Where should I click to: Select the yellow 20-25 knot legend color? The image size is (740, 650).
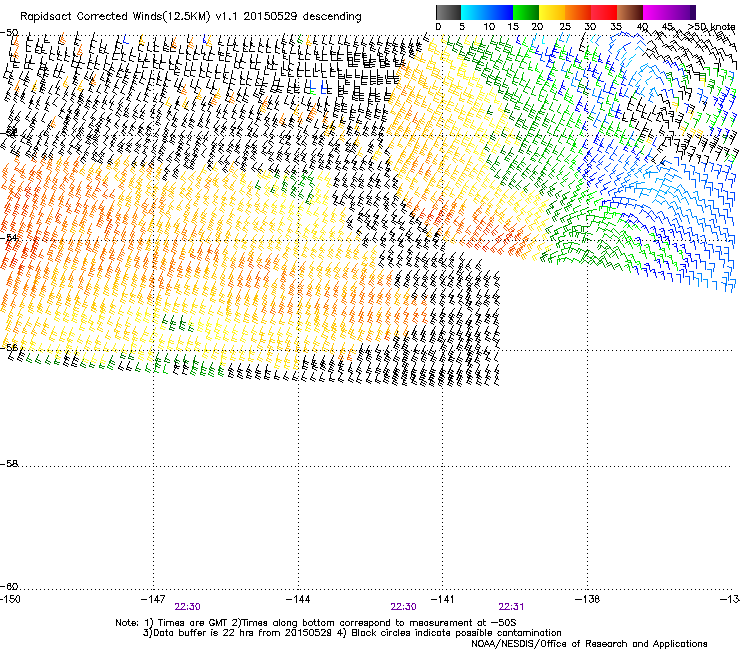tap(552, 12)
